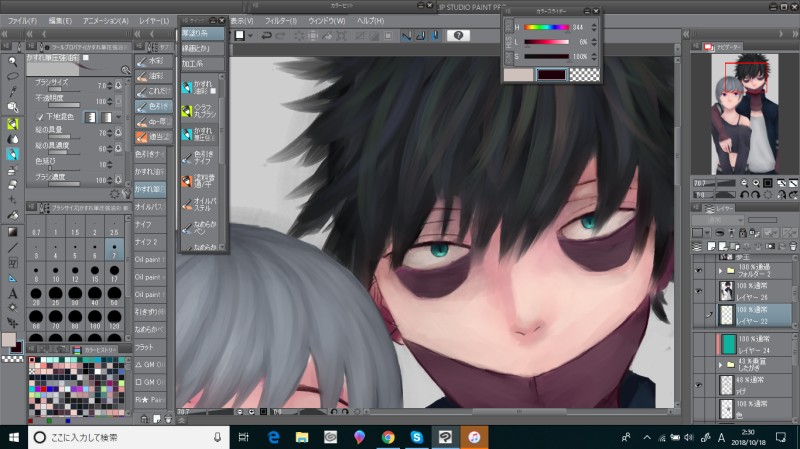Select the Fill bucket tool
This screenshot has width=800, height=449.
point(13,216)
